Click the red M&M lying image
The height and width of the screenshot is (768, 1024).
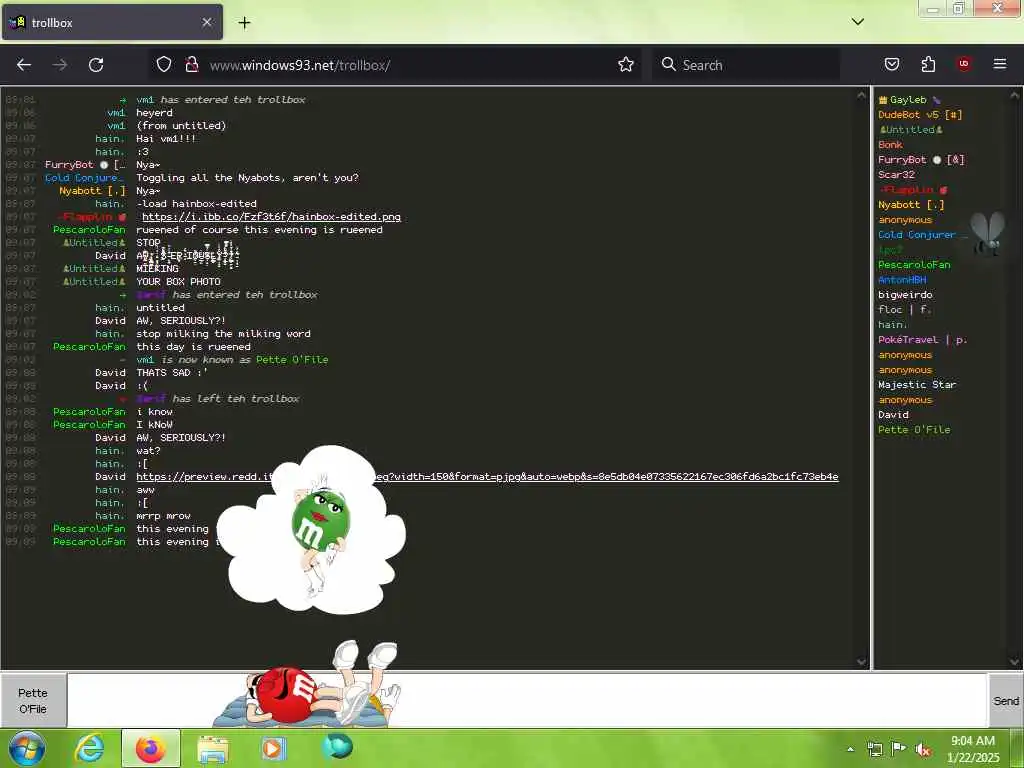click(x=307, y=684)
